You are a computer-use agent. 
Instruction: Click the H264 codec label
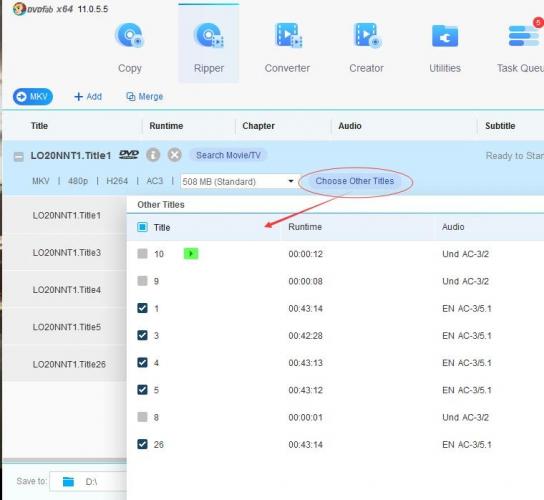117,181
